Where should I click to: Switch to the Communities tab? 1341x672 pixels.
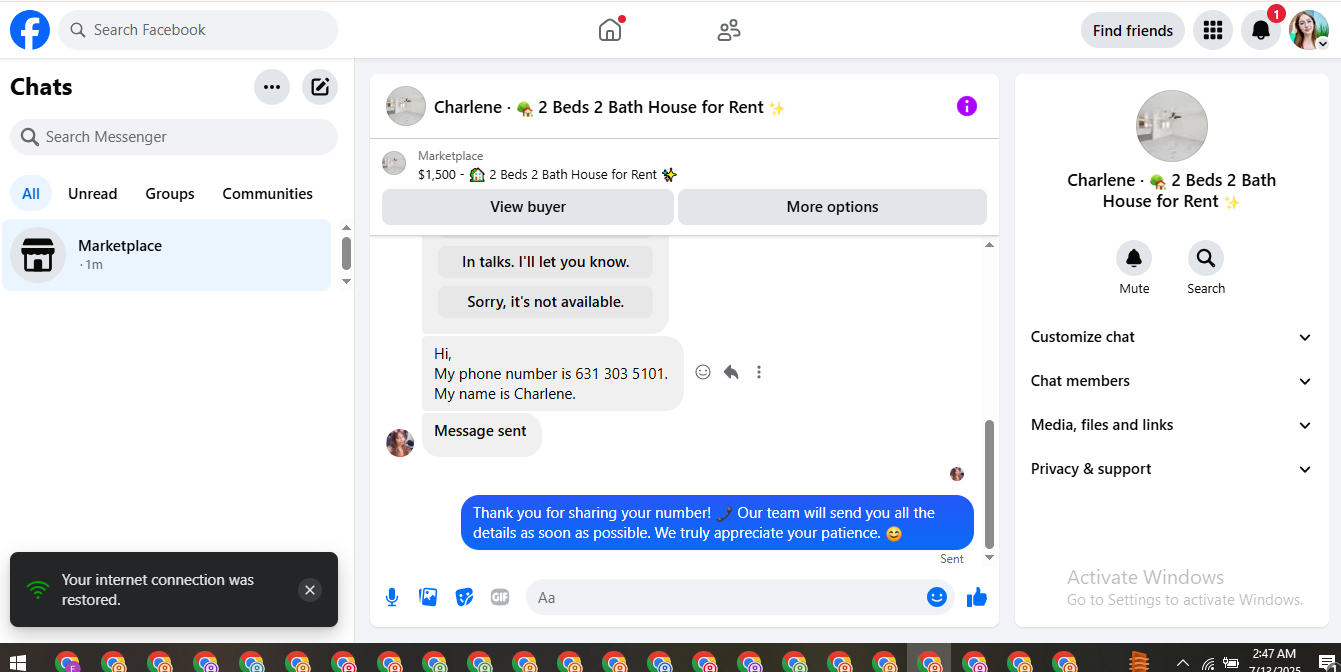[268, 194]
